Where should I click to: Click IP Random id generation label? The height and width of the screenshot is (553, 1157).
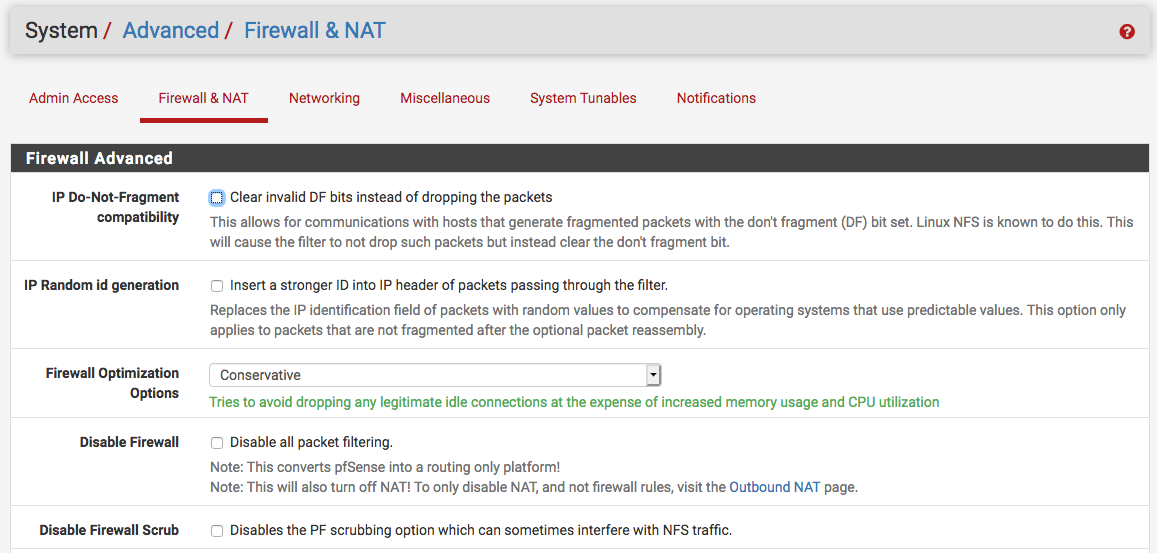tap(102, 286)
